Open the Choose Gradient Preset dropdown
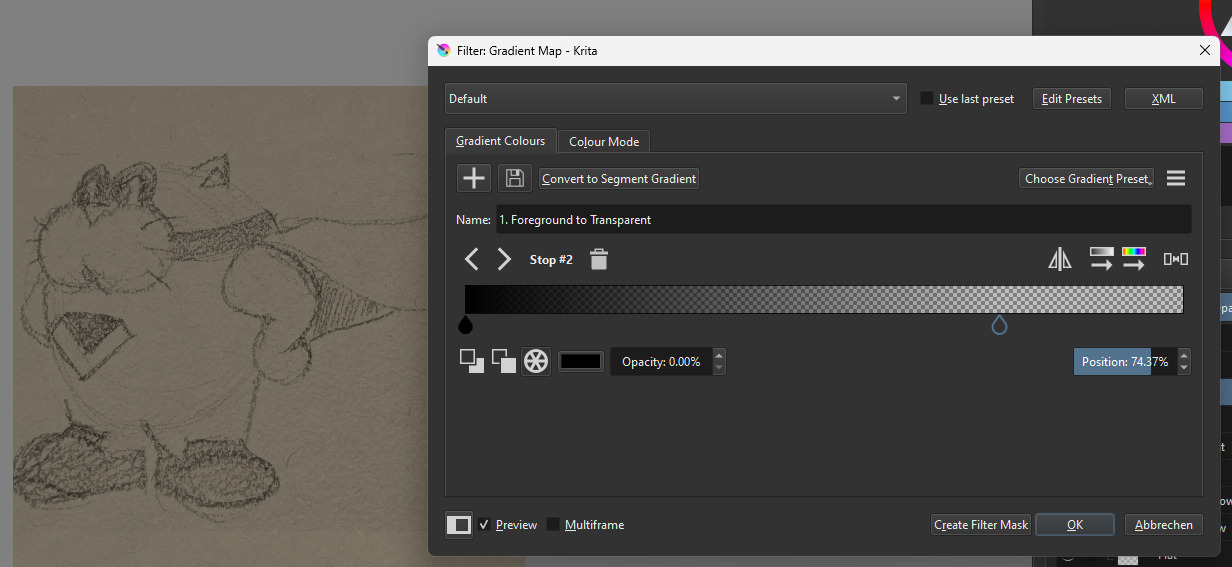 tap(1086, 178)
